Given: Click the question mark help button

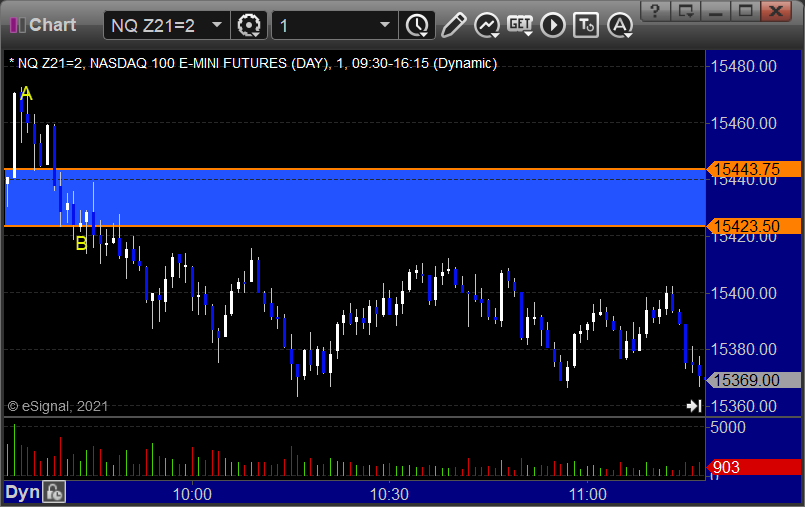Looking at the screenshot, I should (655, 10).
